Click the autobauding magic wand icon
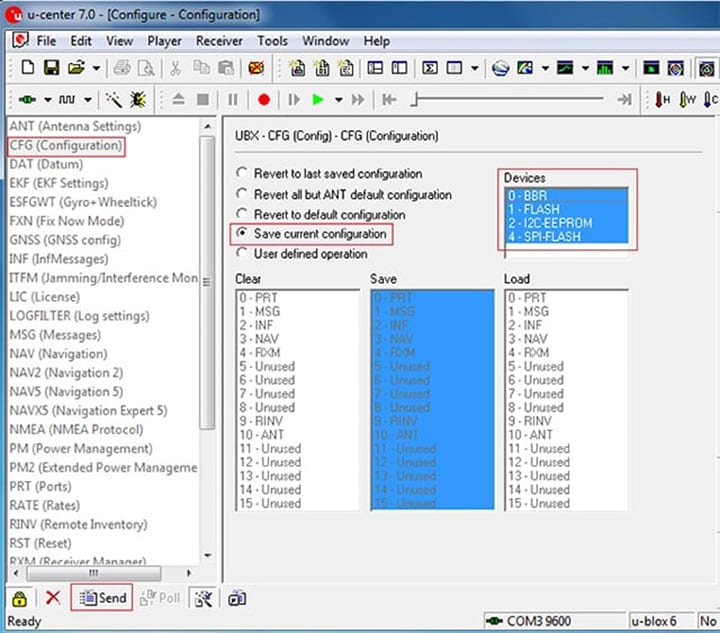The width and height of the screenshot is (720, 633). click(x=113, y=99)
